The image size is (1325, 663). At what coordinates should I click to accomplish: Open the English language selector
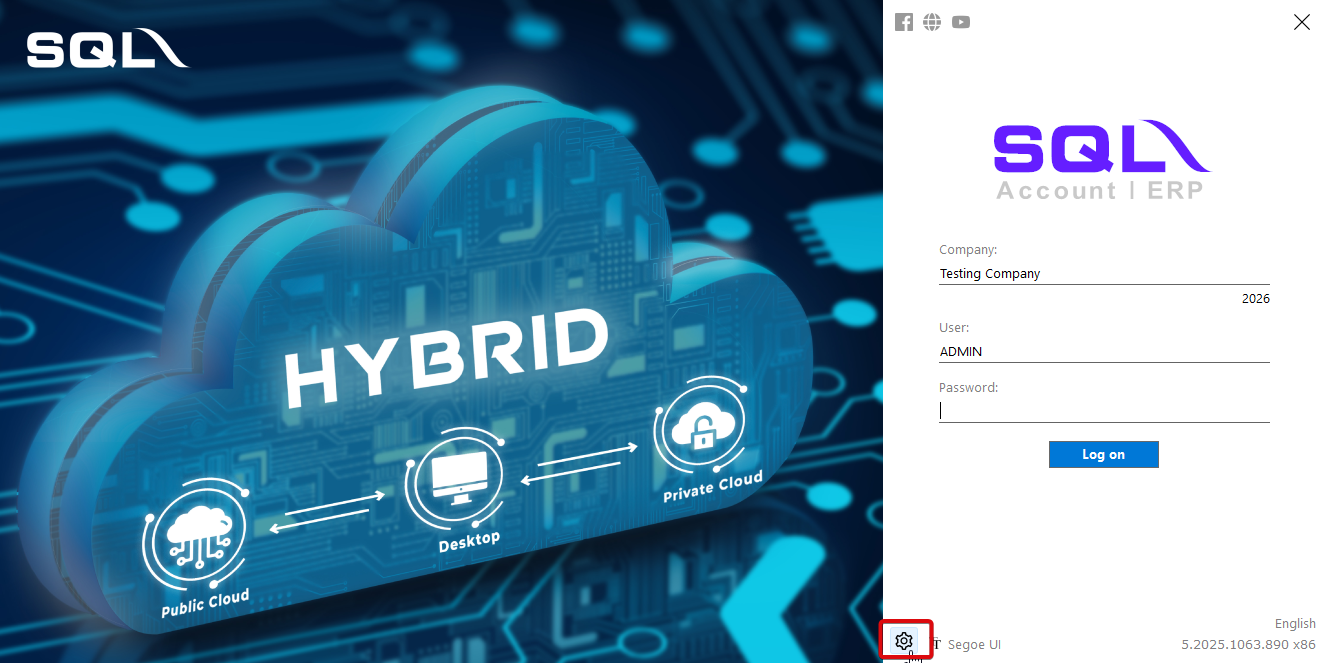(1295, 623)
